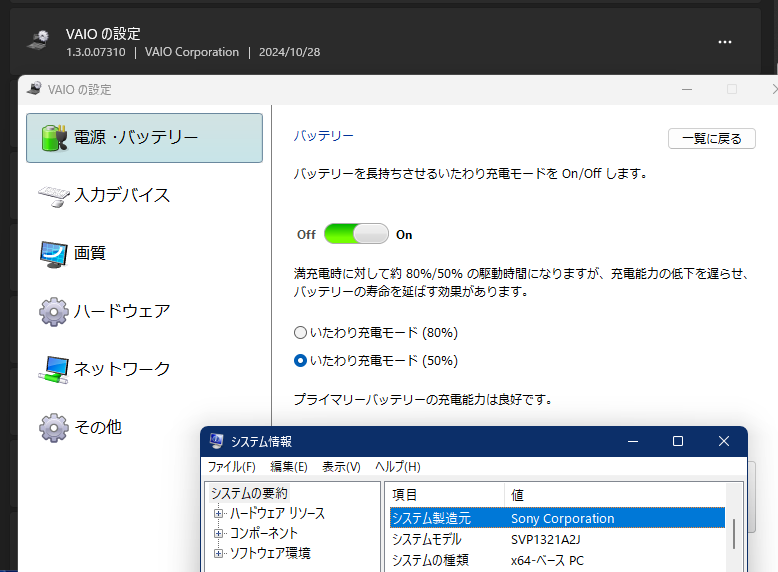Click the 項目 column header
The image size is (778, 572).
(x=446, y=495)
